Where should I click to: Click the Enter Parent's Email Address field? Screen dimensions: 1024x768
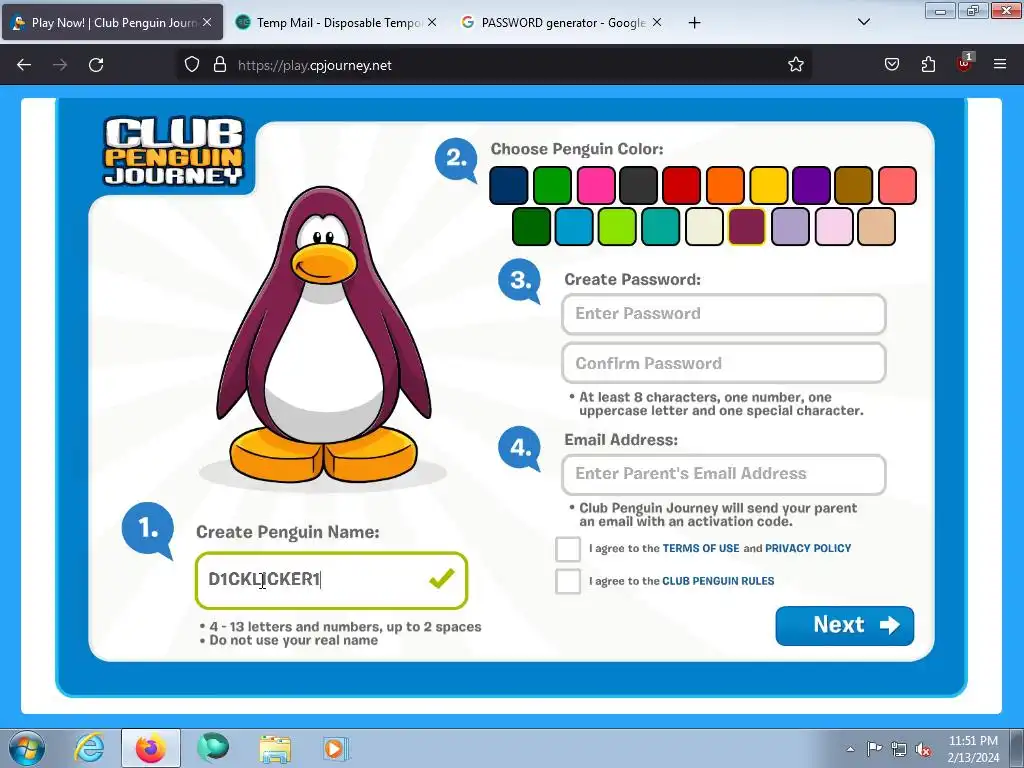pyautogui.click(x=724, y=474)
